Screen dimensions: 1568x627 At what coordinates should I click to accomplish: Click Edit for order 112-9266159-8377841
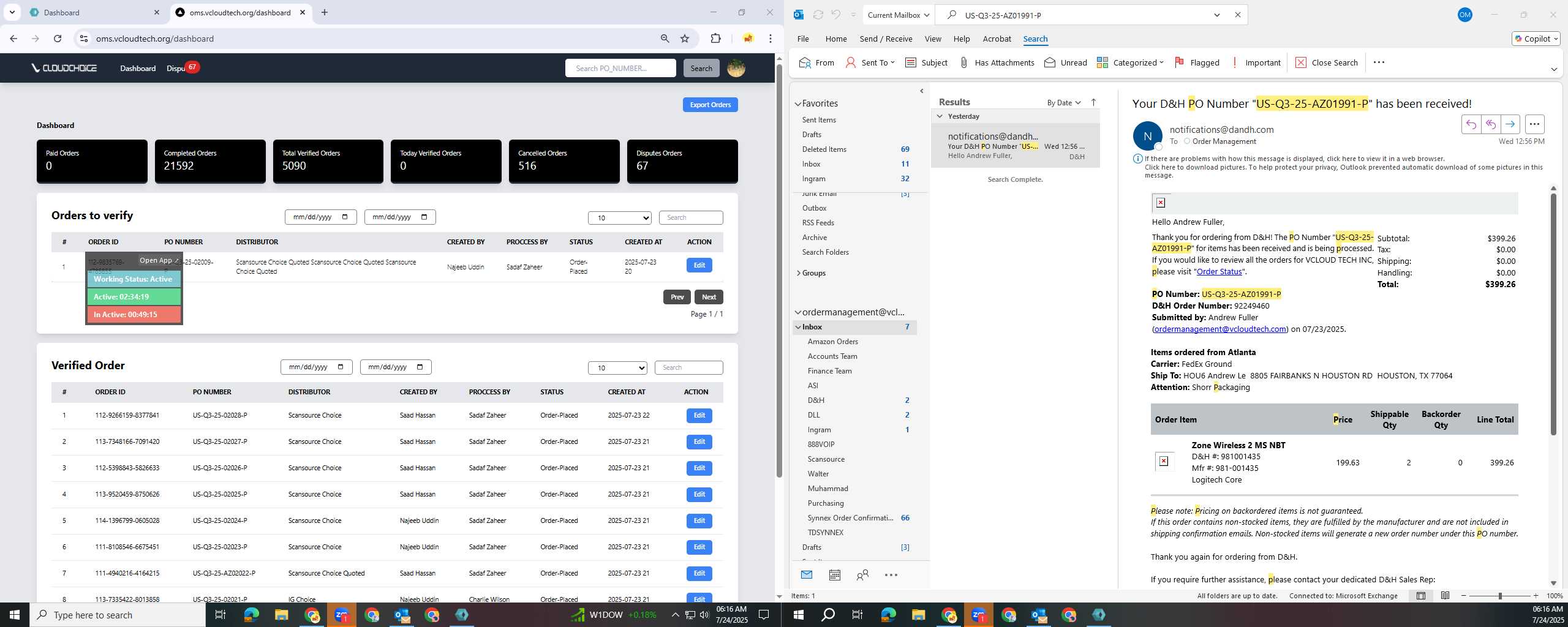click(x=699, y=416)
